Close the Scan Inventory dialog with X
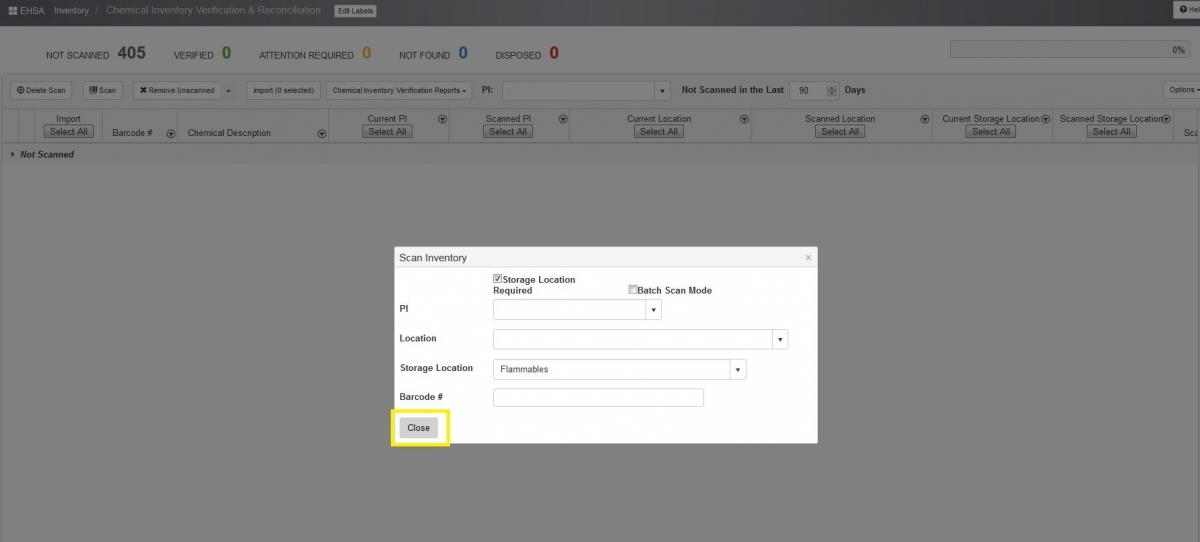 click(x=808, y=258)
